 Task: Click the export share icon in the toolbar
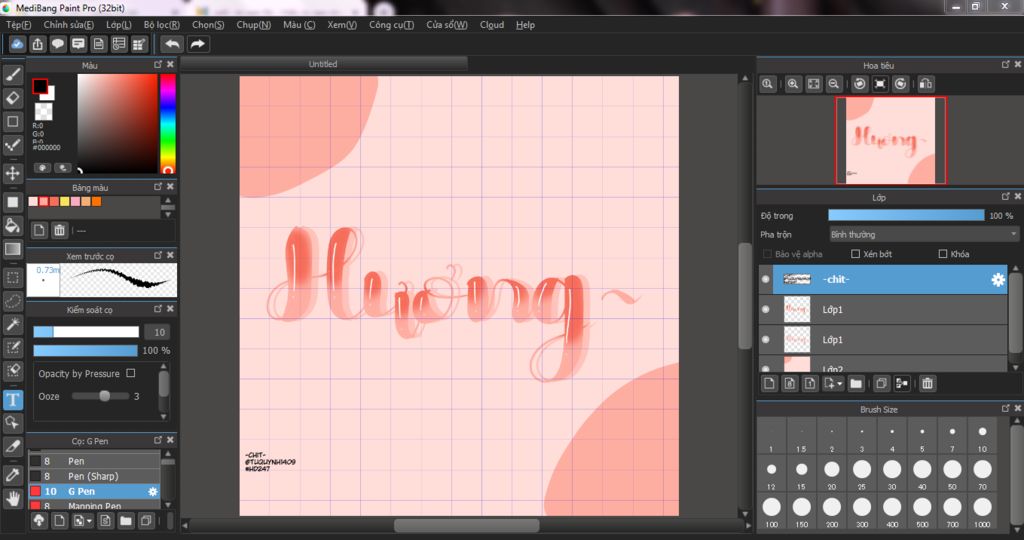coord(37,44)
